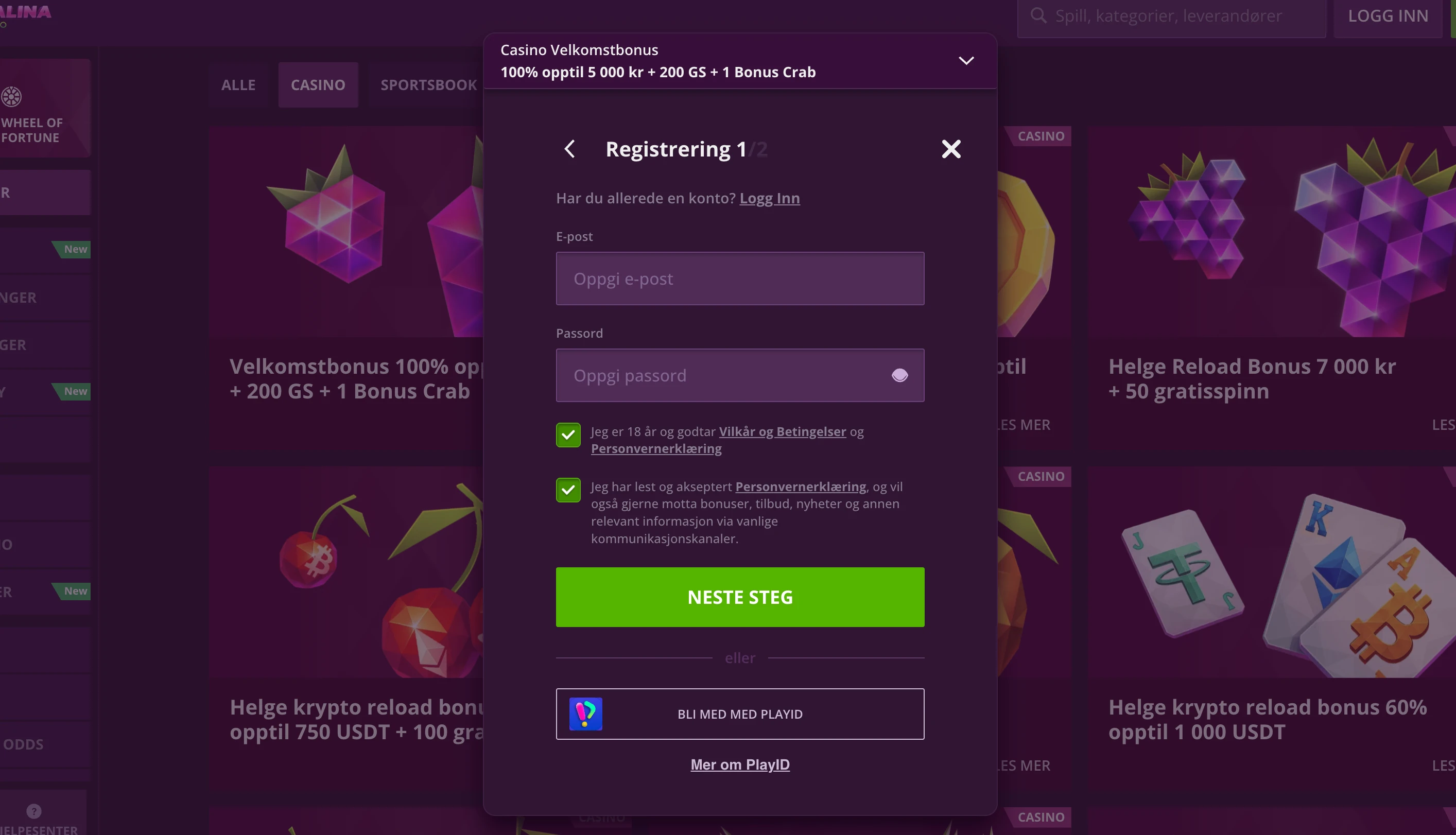1456x835 pixels.
Task: Uncheck the marketing consent checkbox
Action: pyautogui.click(x=568, y=490)
